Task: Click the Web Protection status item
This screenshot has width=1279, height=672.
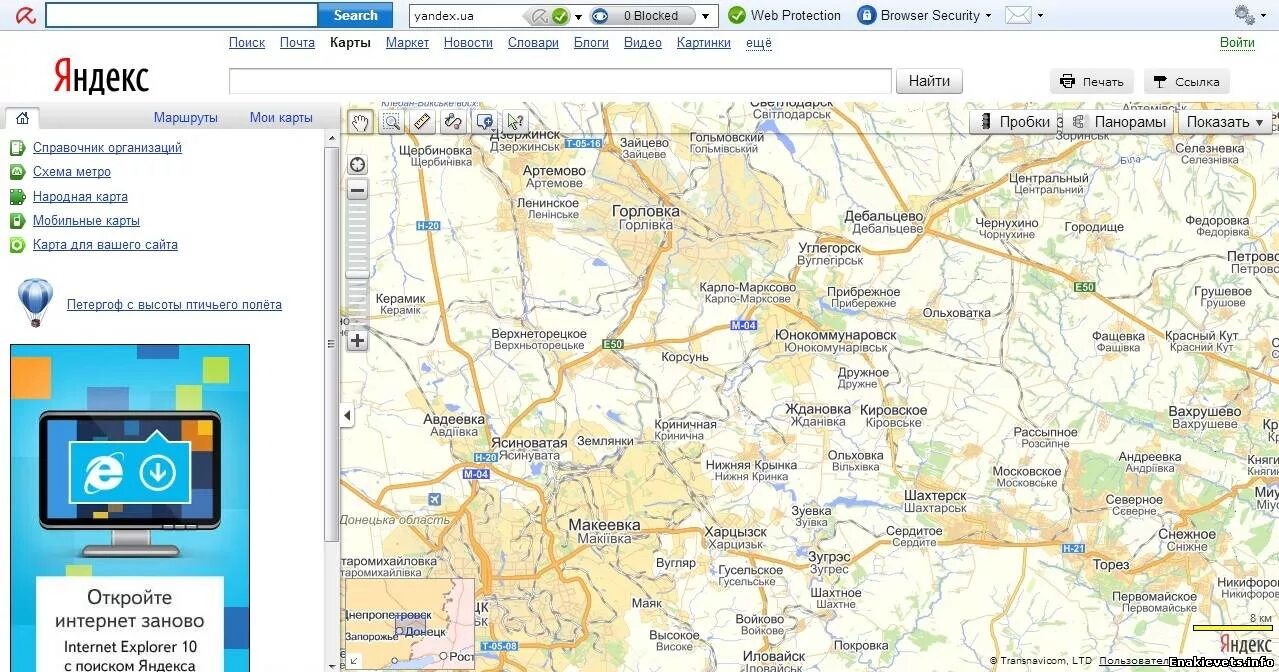Action: pos(784,15)
